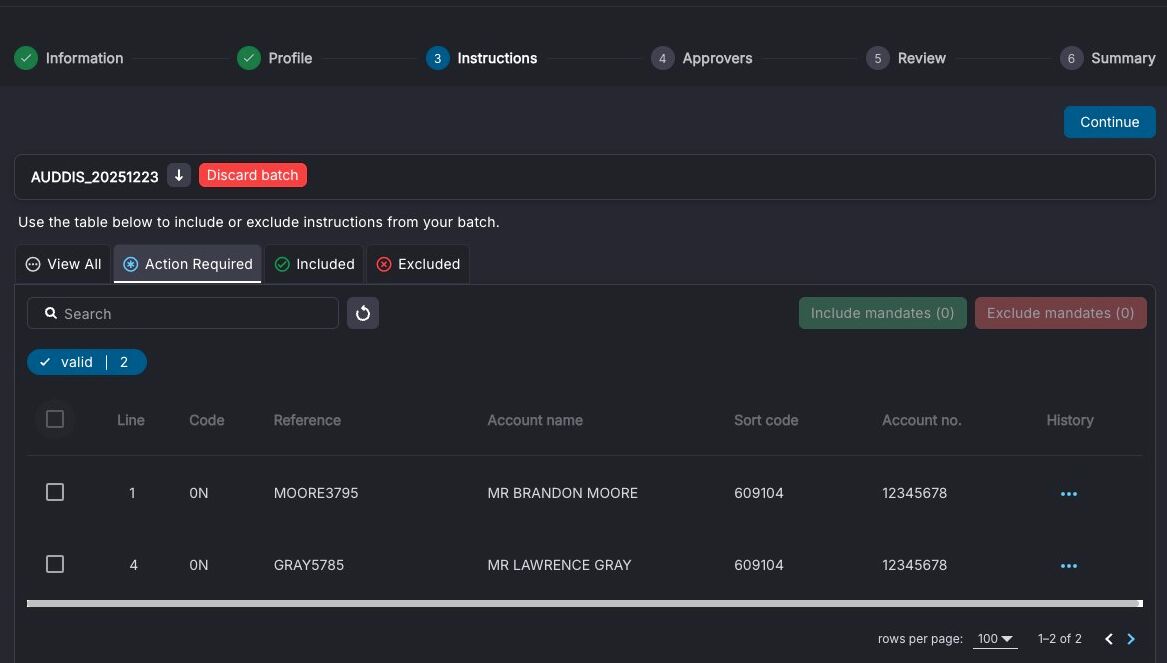Show the Excluded tab
The width and height of the screenshot is (1167, 663).
pos(418,264)
